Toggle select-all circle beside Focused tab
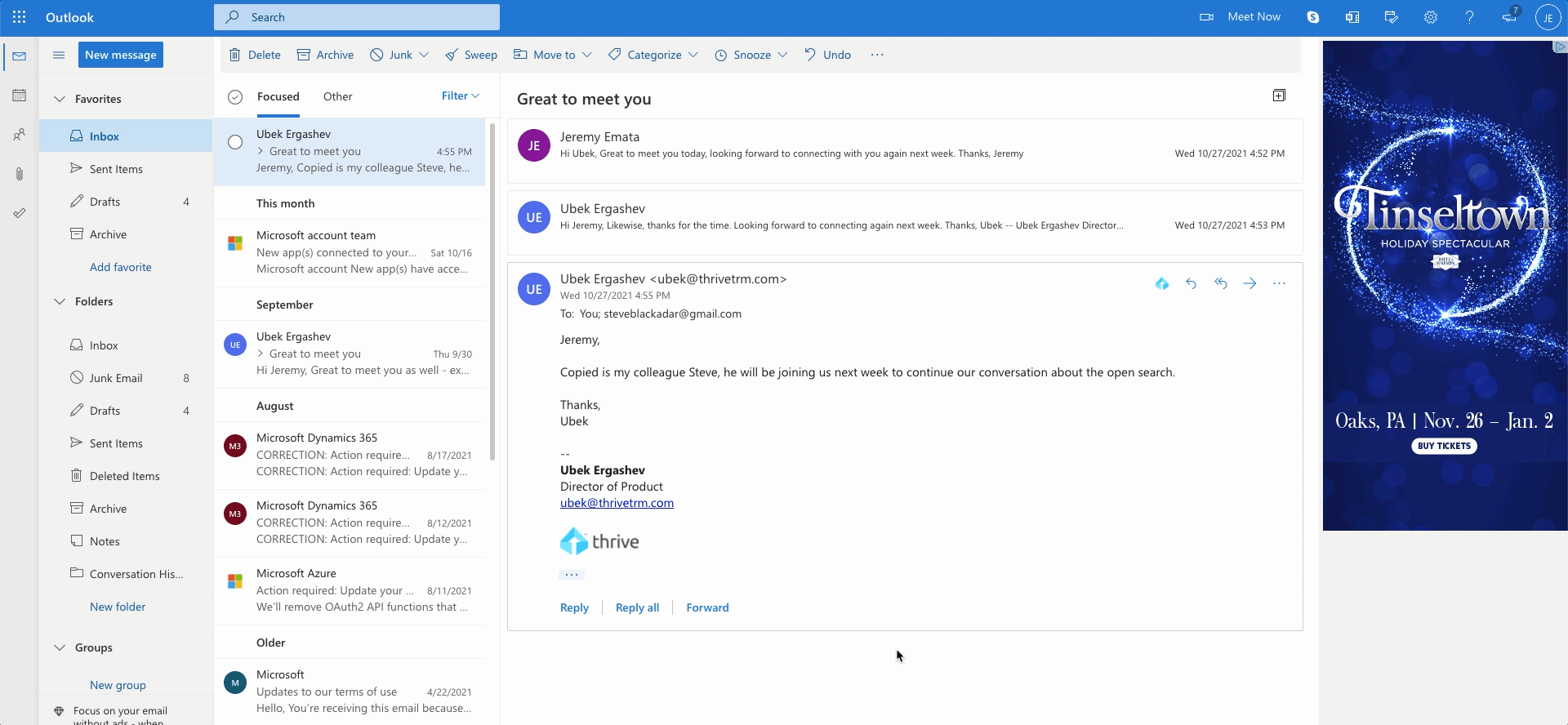 [x=235, y=97]
